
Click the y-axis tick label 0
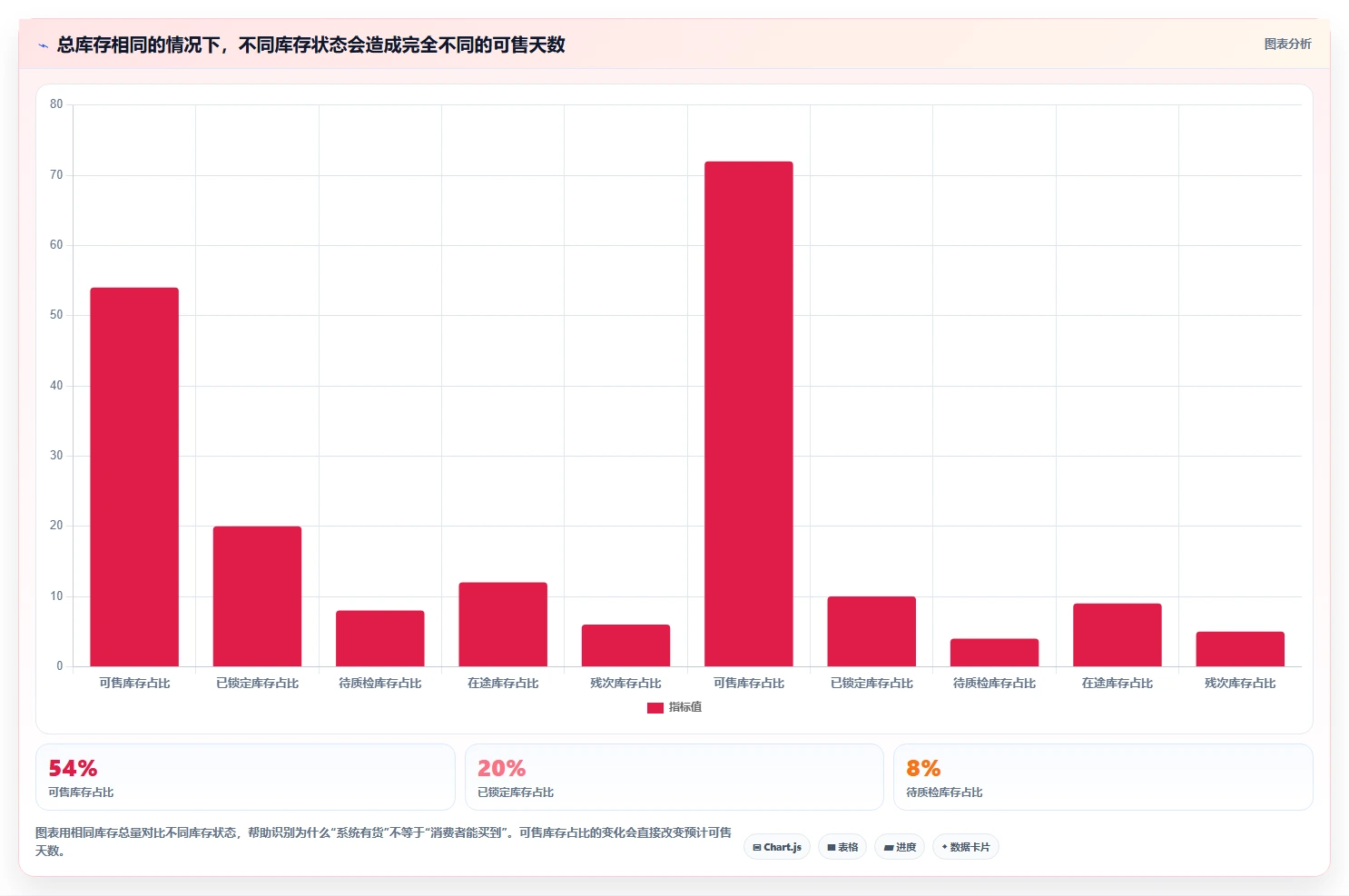pos(60,666)
